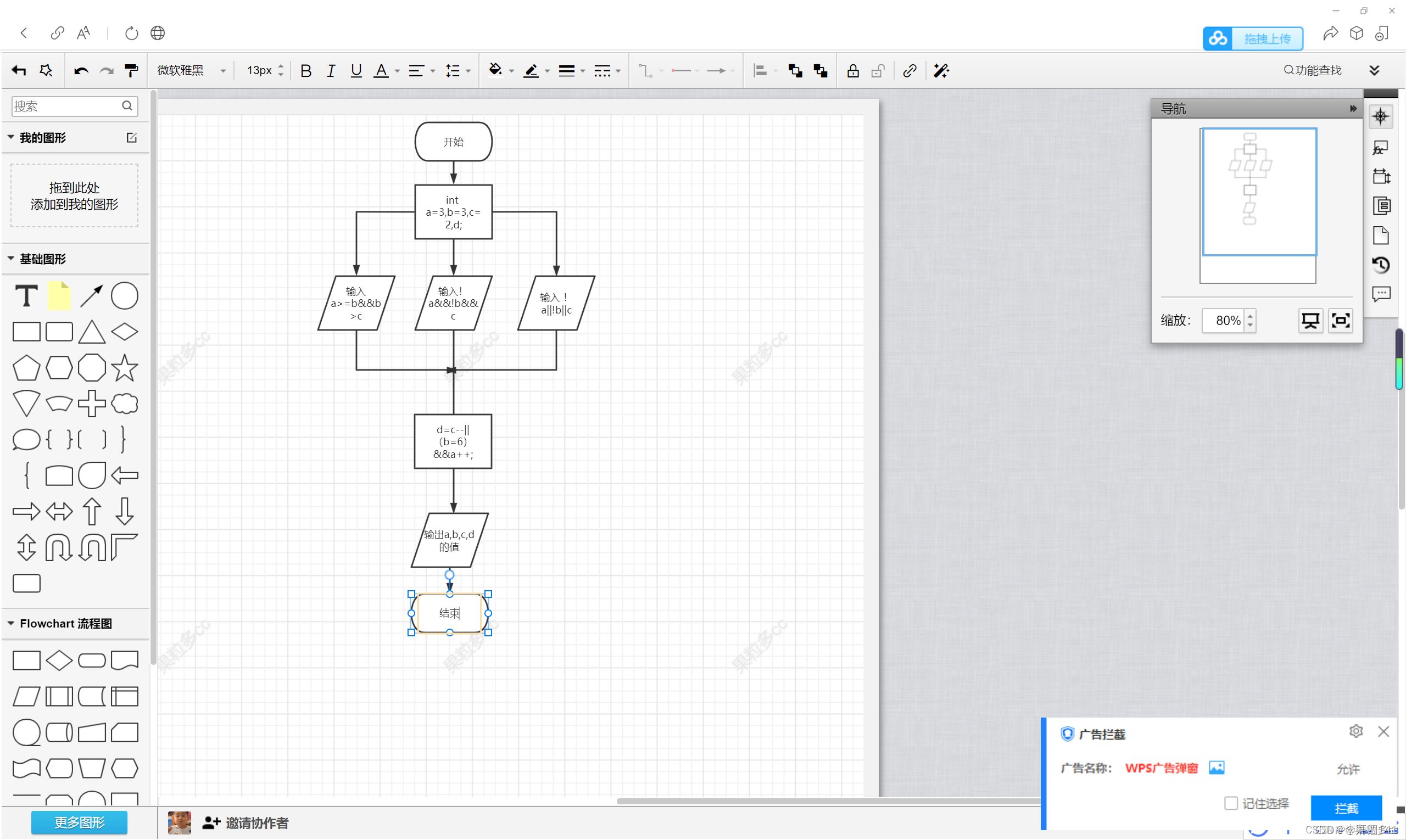Click the shape search input field
Image resolution: width=1406 pixels, height=840 pixels.
point(74,106)
